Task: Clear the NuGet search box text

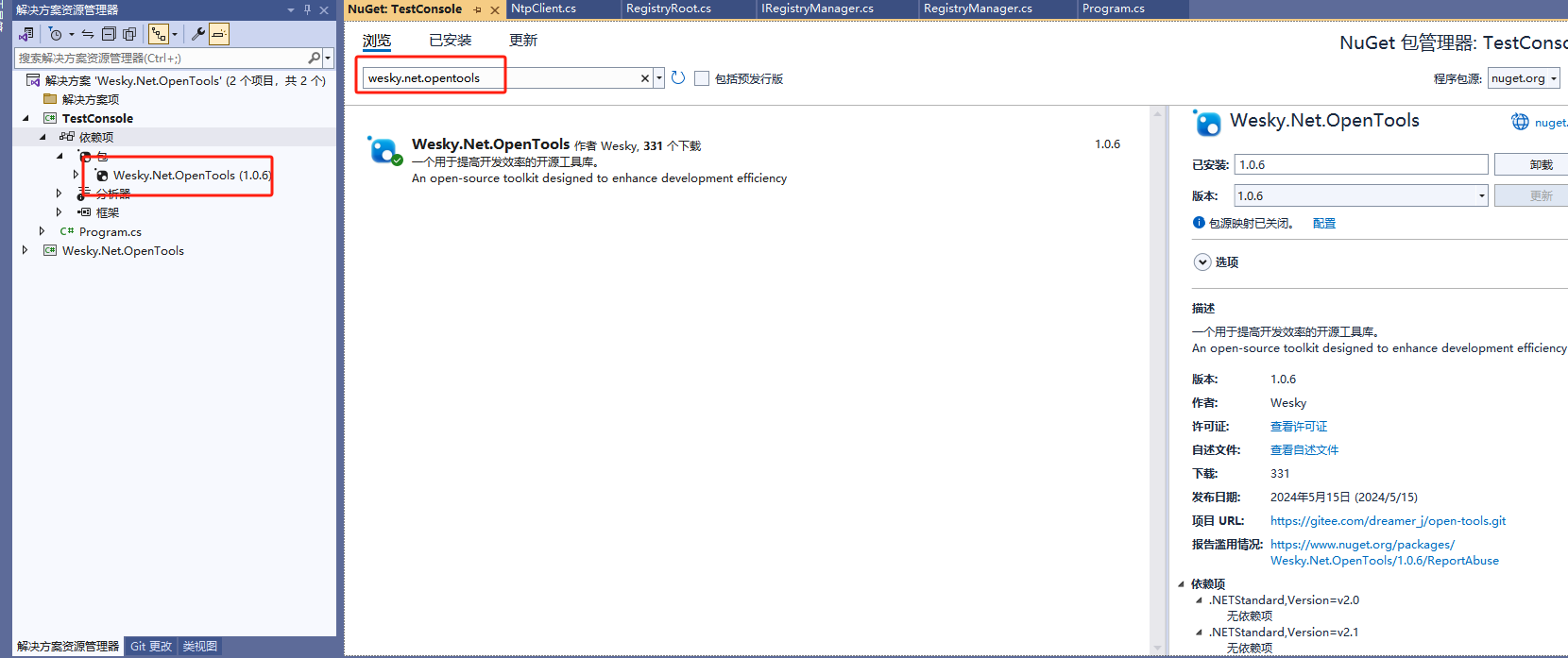Action: [x=645, y=78]
